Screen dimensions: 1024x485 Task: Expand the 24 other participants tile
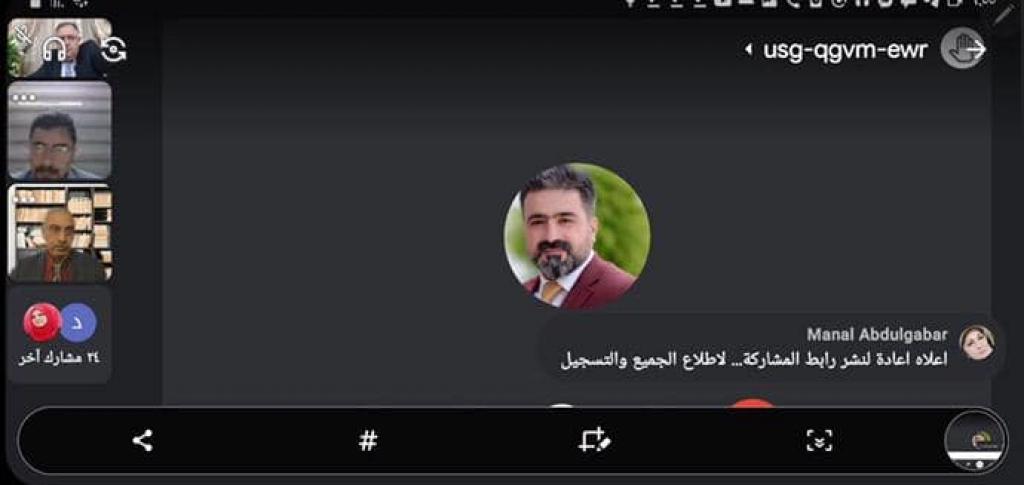[x=59, y=334]
